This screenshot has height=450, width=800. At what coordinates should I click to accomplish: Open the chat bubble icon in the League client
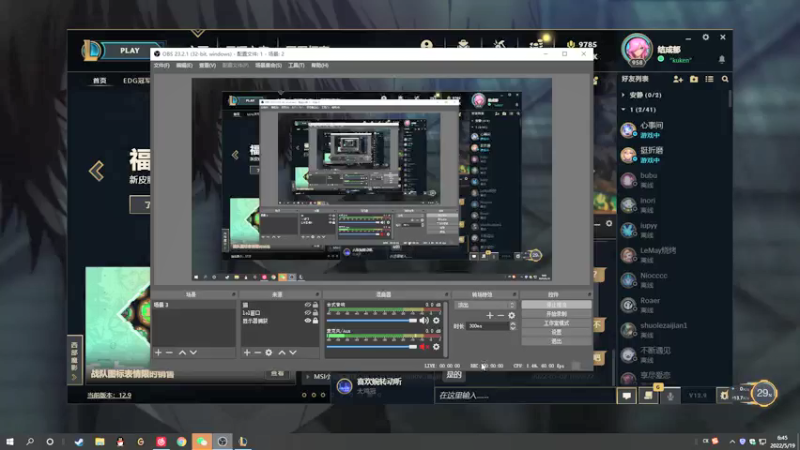(x=627, y=395)
